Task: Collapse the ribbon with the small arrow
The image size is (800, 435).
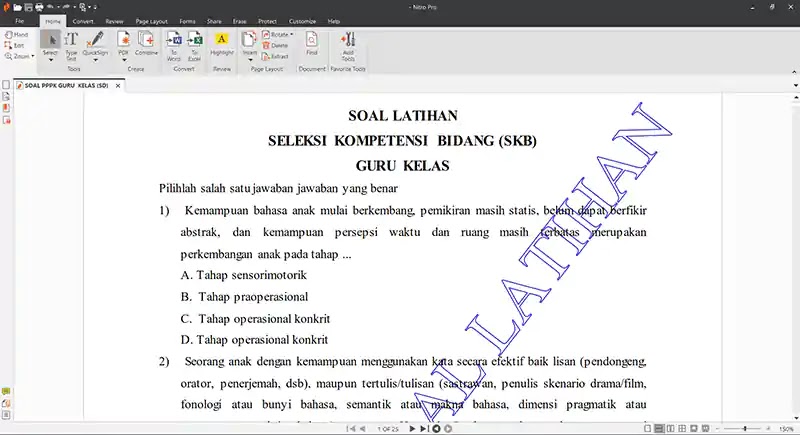Action: tap(794, 72)
